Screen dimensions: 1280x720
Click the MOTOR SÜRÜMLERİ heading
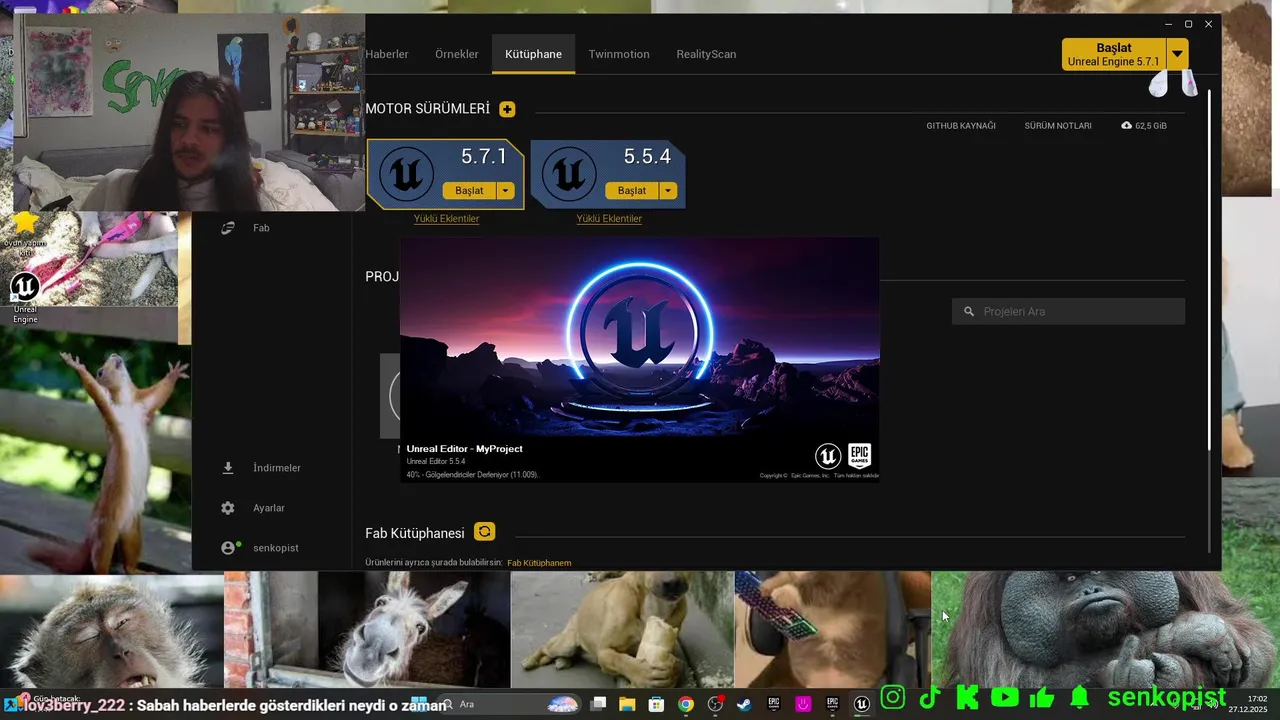(x=427, y=109)
